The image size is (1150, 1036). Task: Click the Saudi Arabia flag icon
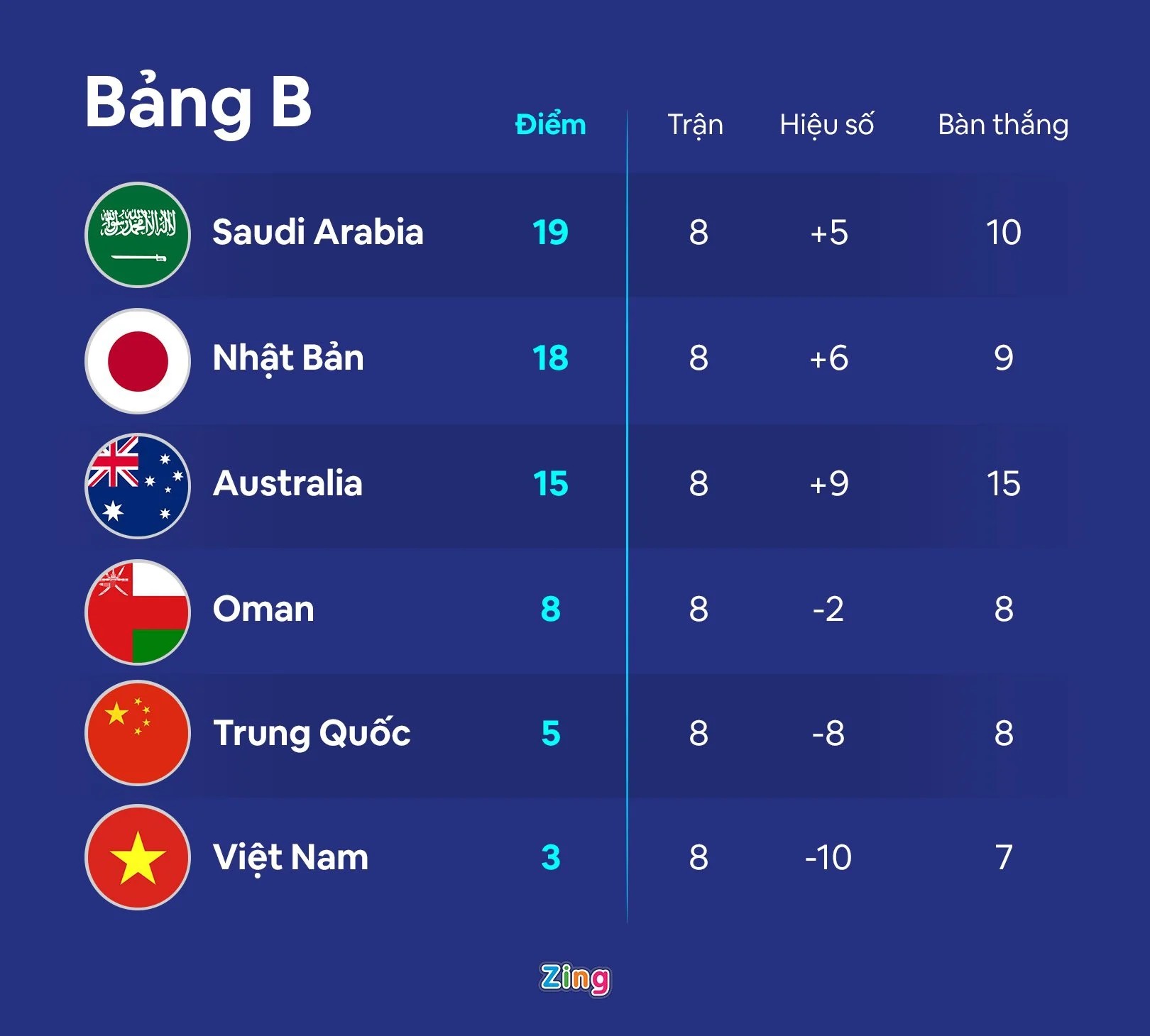[x=138, y=235]
